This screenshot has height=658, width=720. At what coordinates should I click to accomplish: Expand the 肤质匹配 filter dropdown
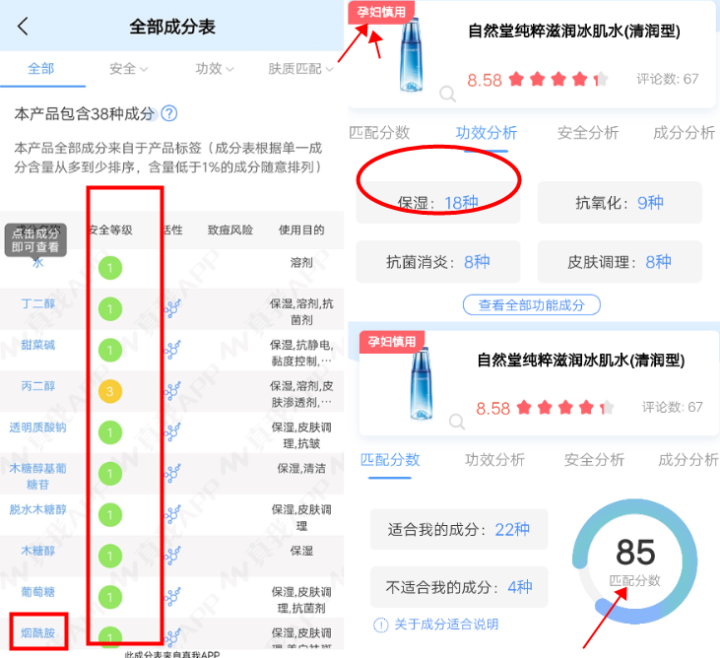point(301,69)
